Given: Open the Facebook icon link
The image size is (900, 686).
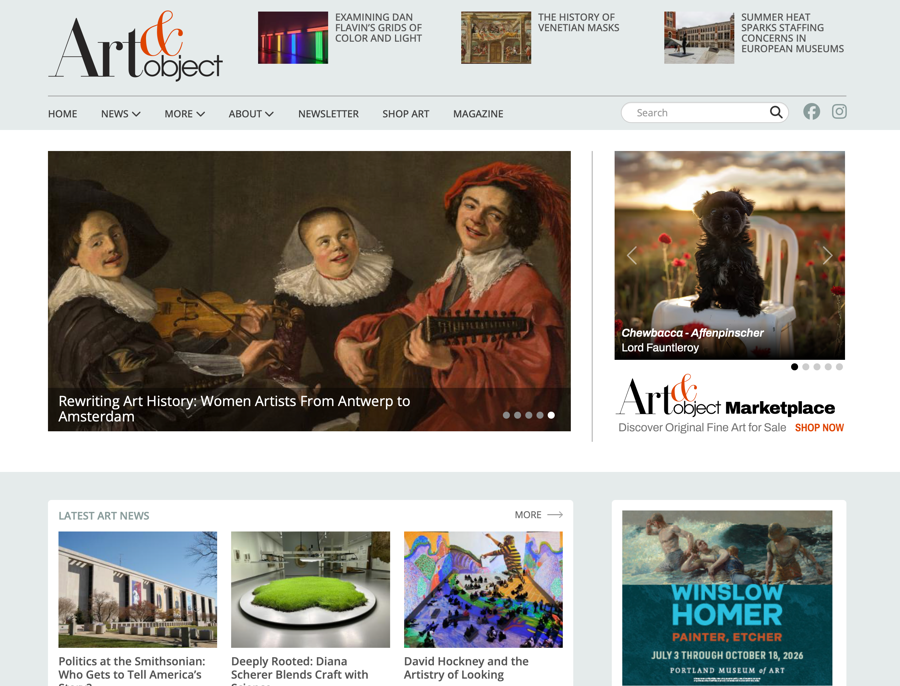Looking at the screenshot, I should [811, 111].
